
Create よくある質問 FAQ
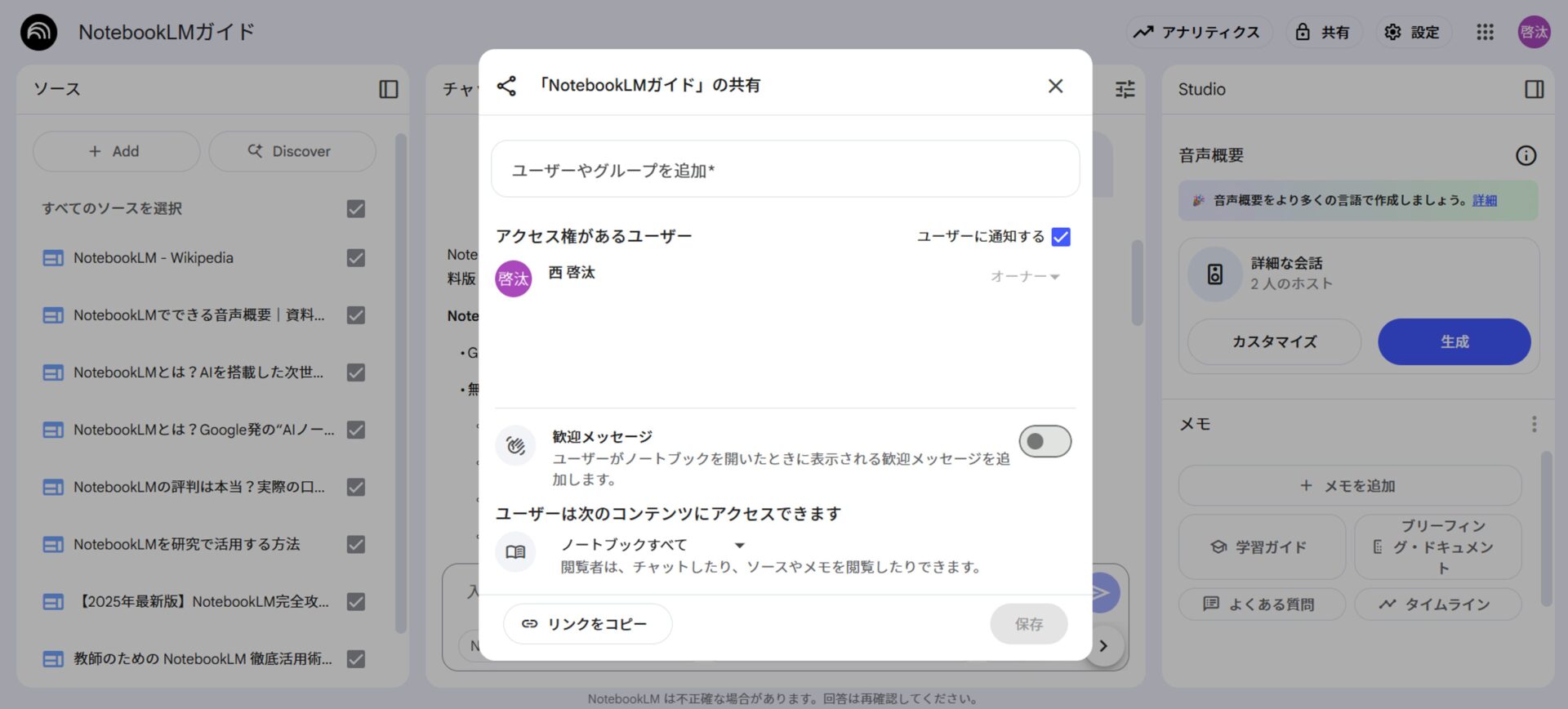click(1261, 604)
